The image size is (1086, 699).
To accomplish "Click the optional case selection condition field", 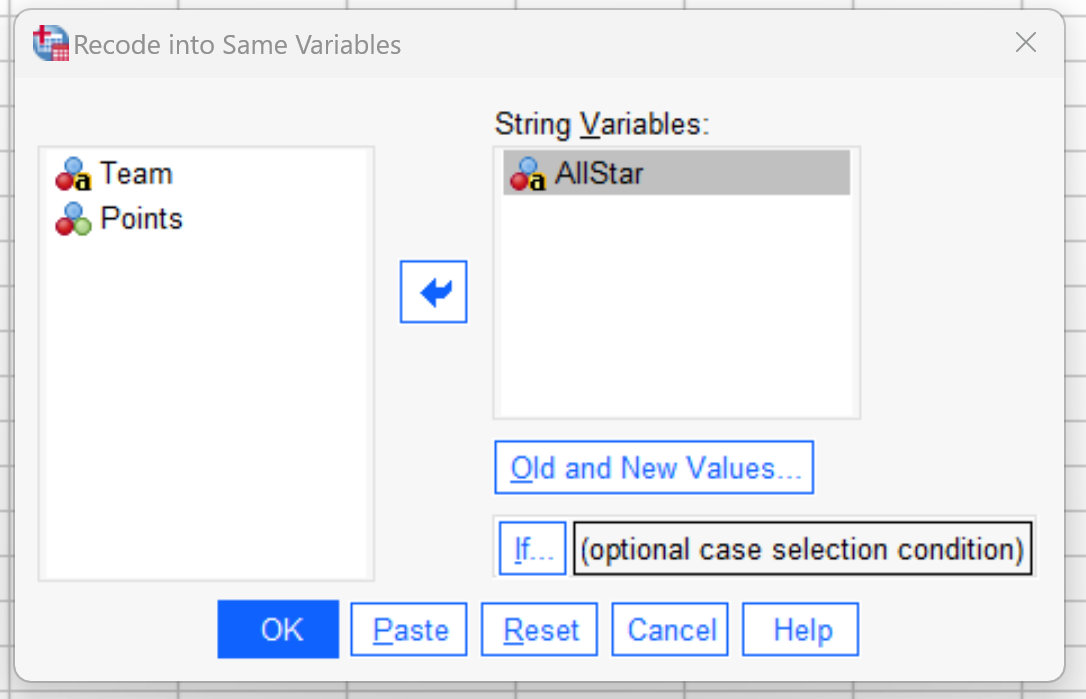I will (x=800, y=548).
